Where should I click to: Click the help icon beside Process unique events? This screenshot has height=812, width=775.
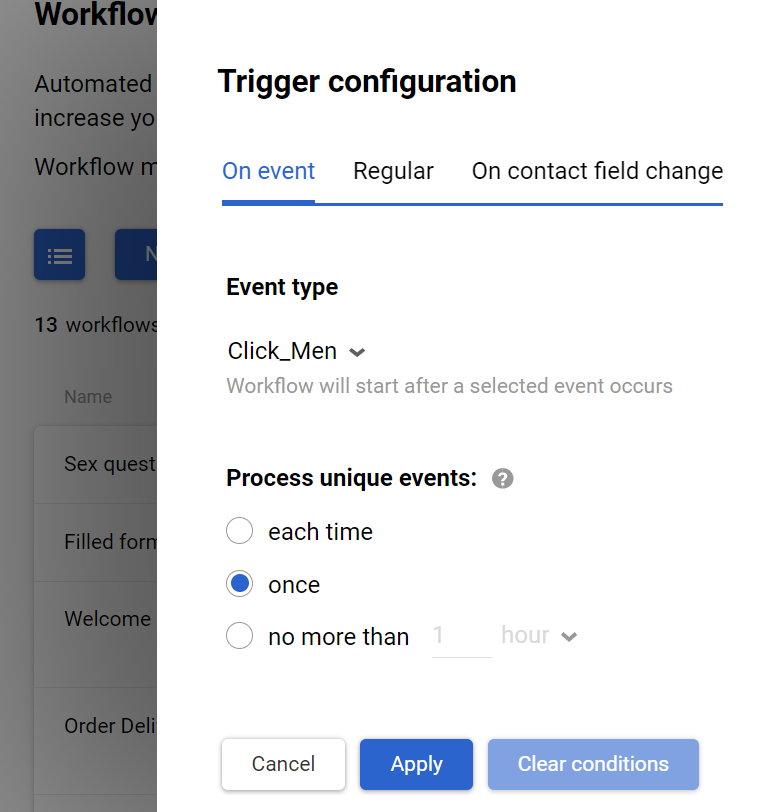503,479
